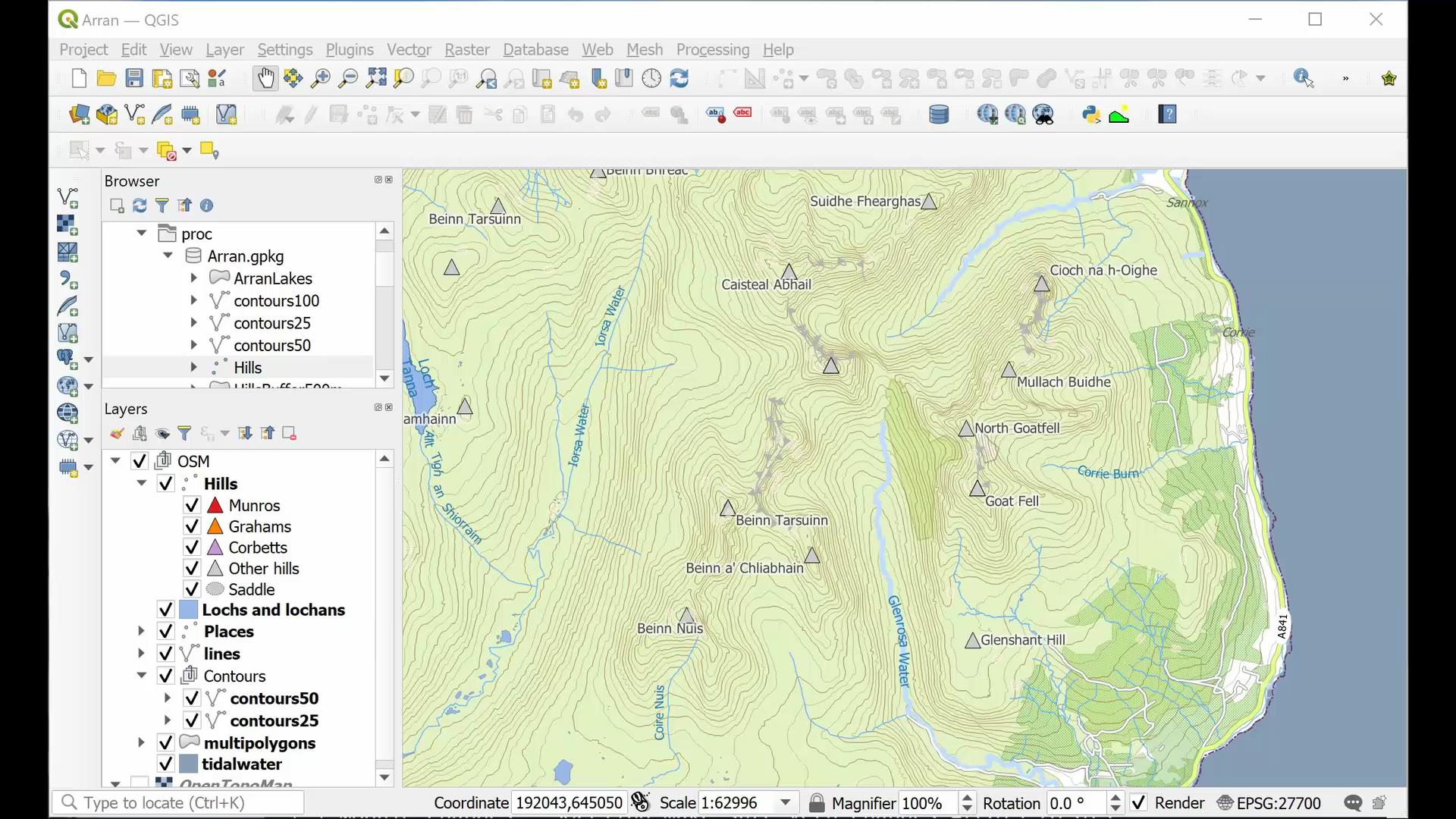Collapse the Arran.gpkg item in Browser
1456x819 pixels.
168,256
